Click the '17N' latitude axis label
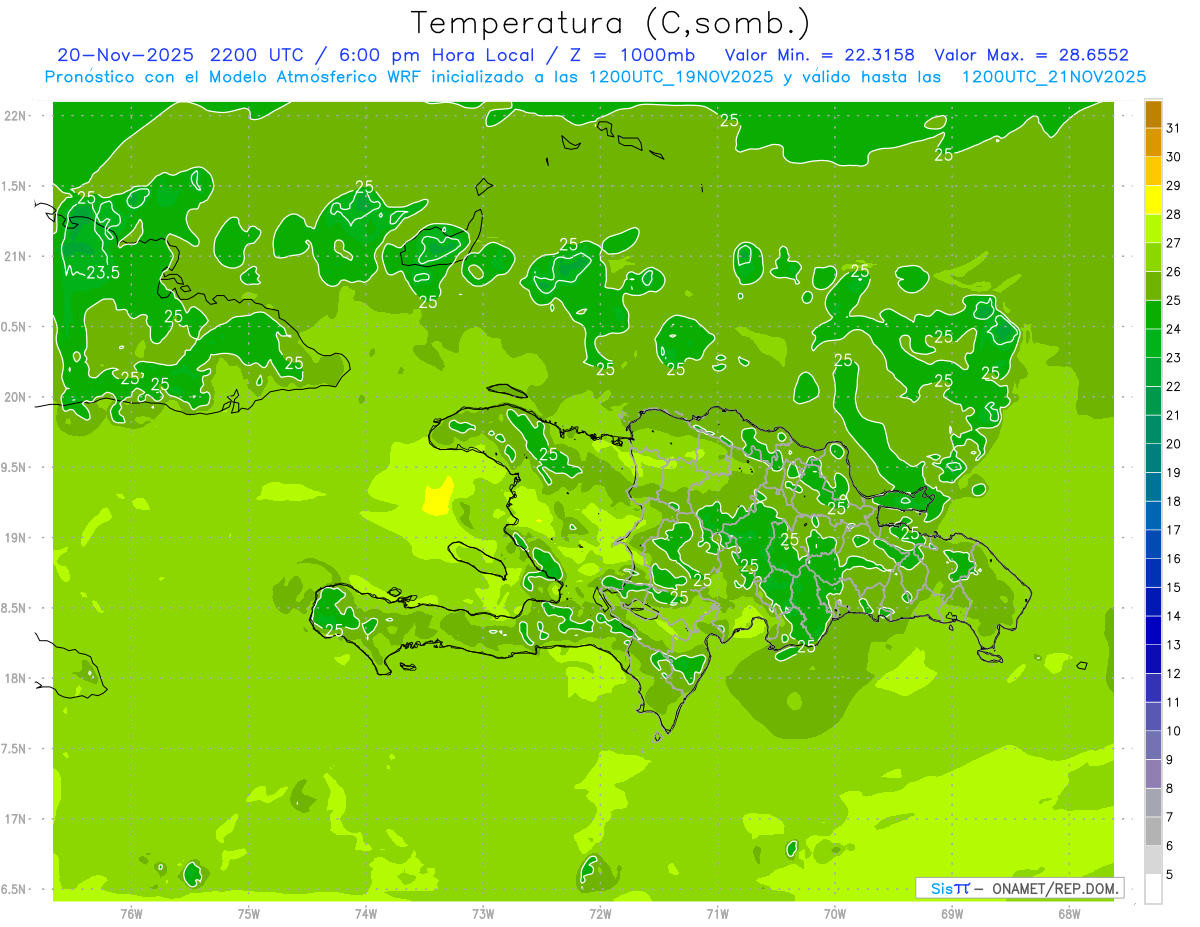 15,819
